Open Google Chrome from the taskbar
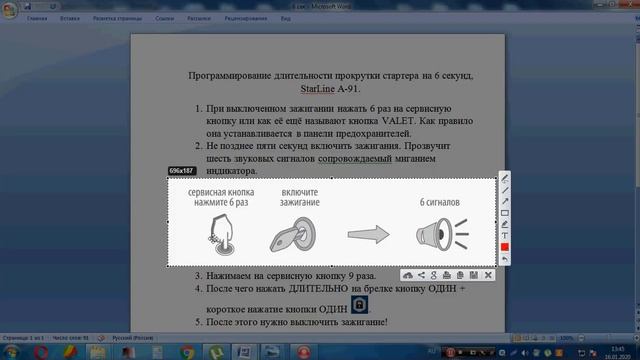 coord(187,352)
